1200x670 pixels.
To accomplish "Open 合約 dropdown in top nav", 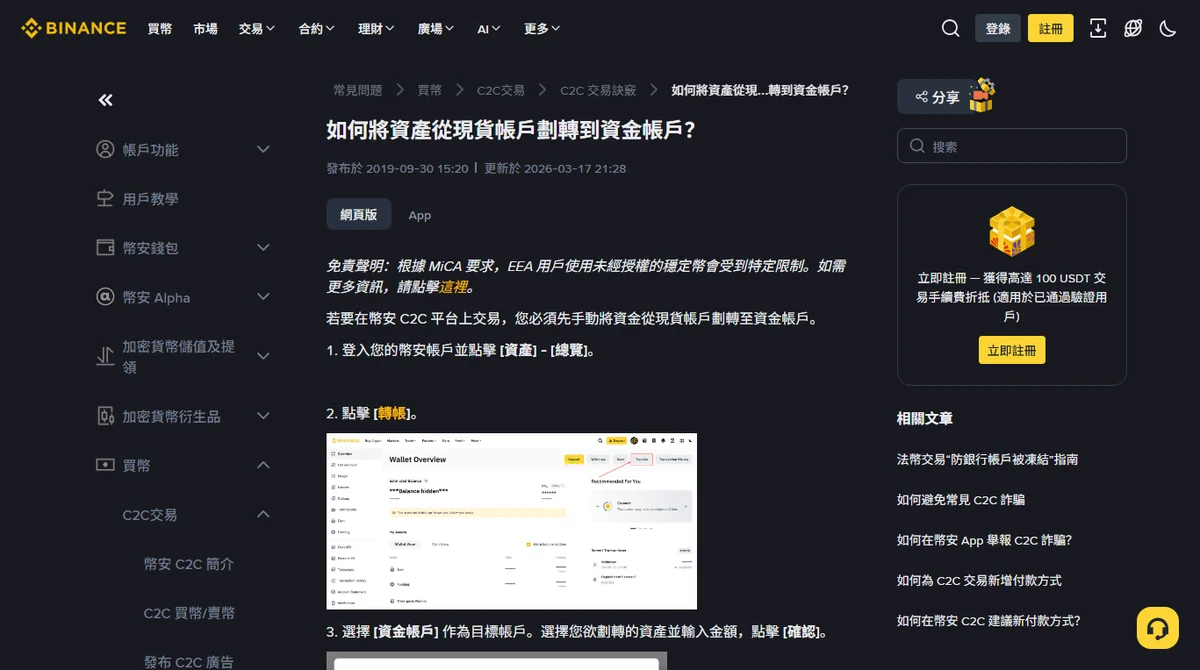I will (x=316, y=29).
